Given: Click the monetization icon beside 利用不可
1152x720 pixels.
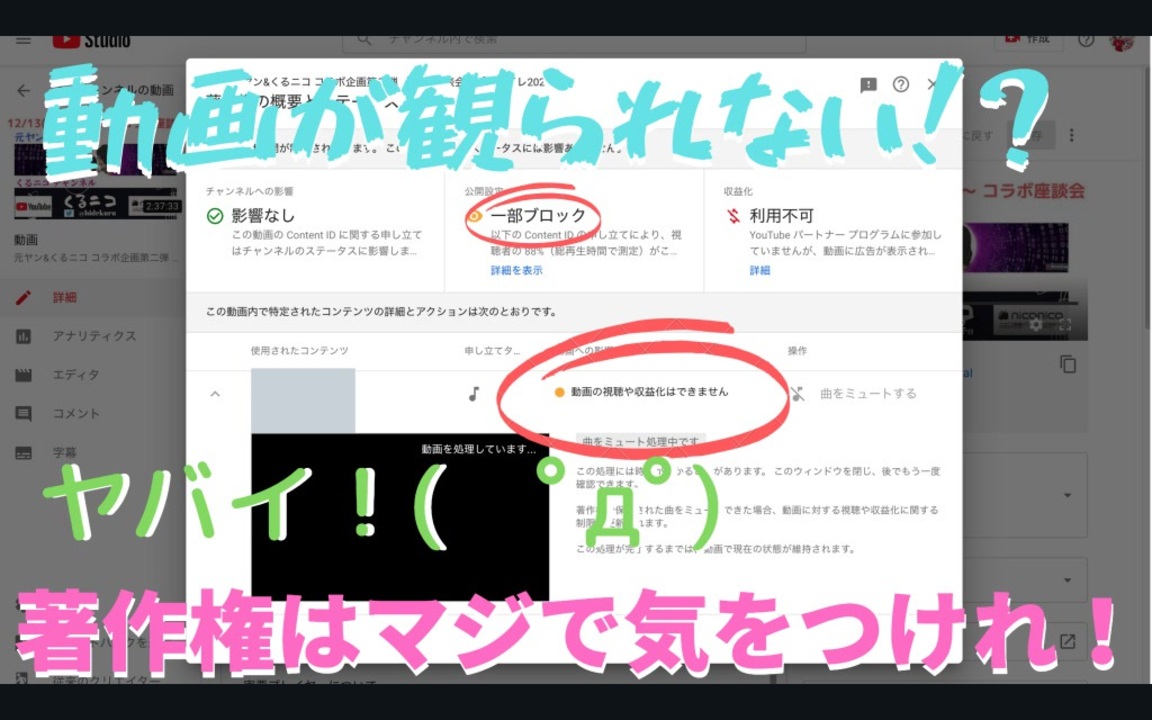Looking at the screenshot, I should pos(732,216).
